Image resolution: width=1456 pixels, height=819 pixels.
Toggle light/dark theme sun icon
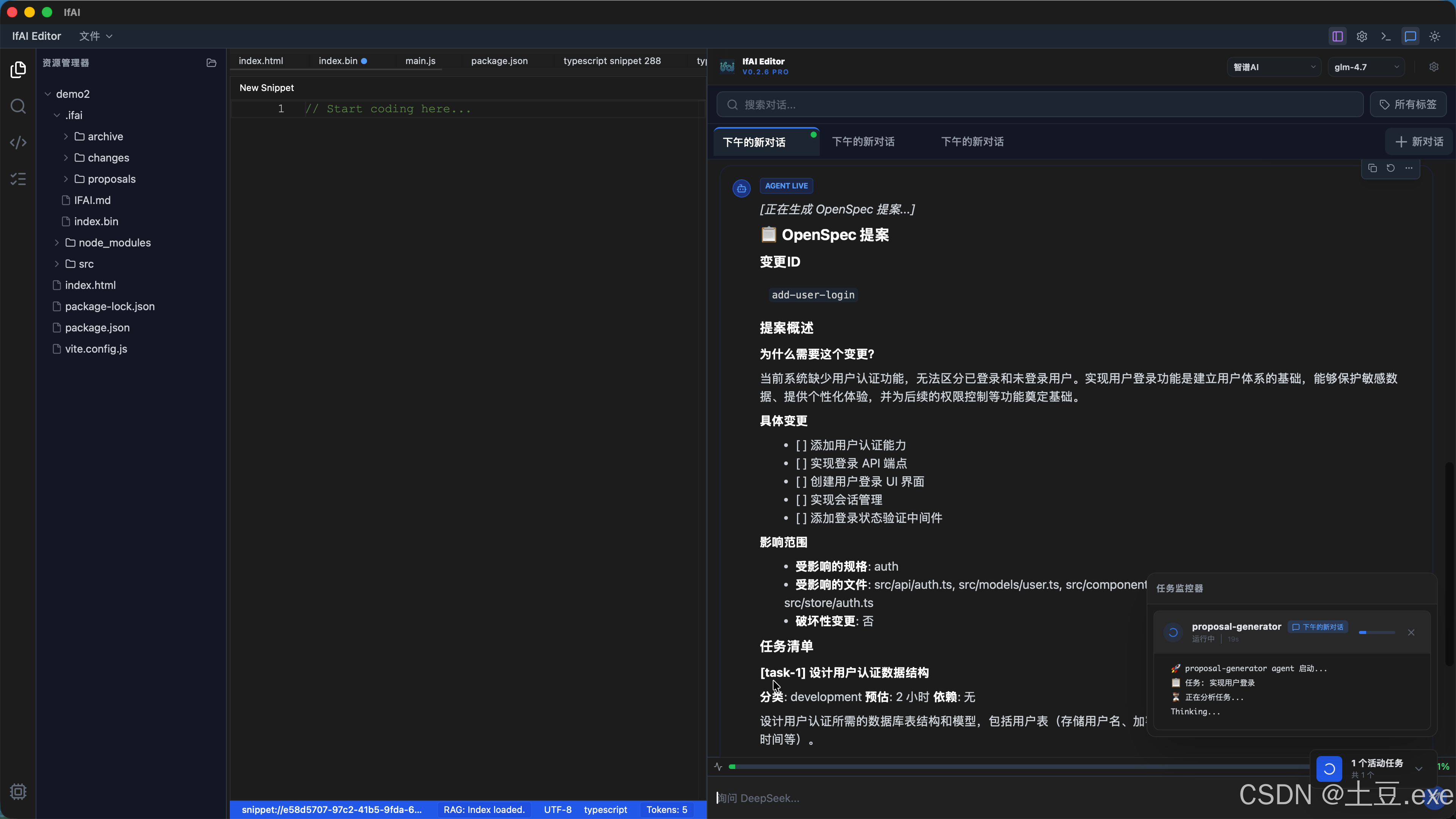click(1434, 36)
